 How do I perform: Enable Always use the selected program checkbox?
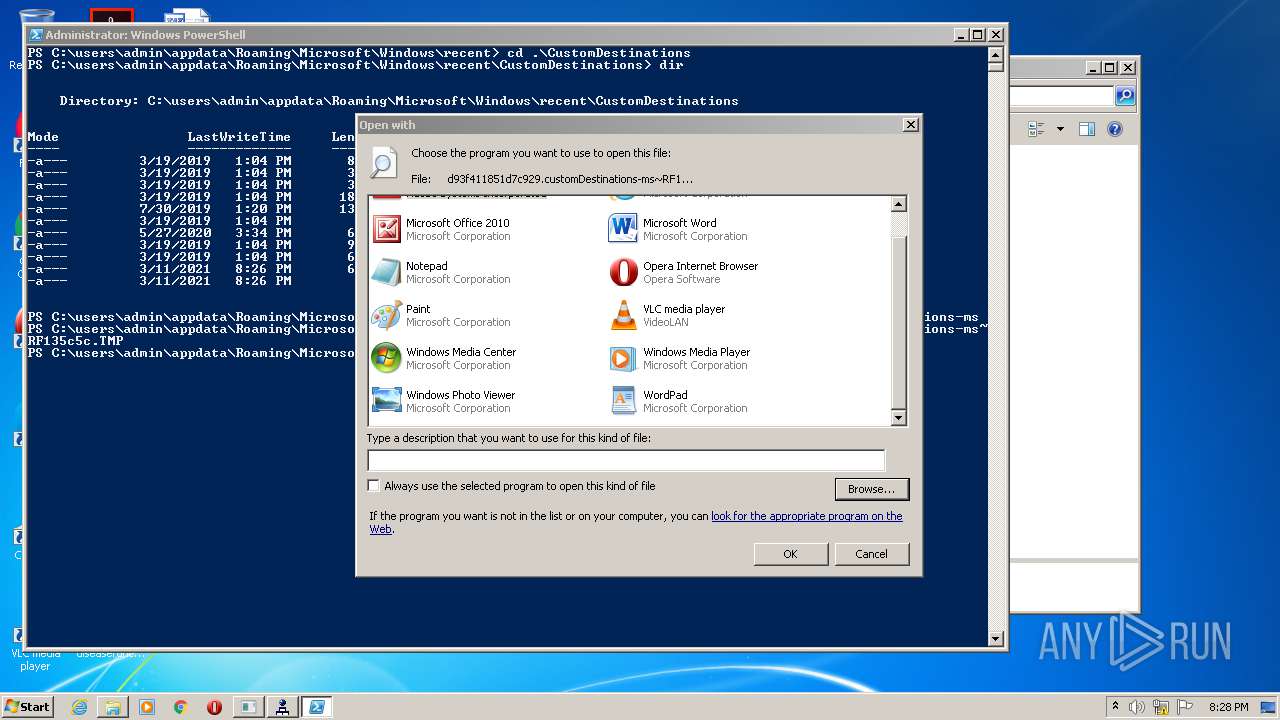click(x=374, y=486)
